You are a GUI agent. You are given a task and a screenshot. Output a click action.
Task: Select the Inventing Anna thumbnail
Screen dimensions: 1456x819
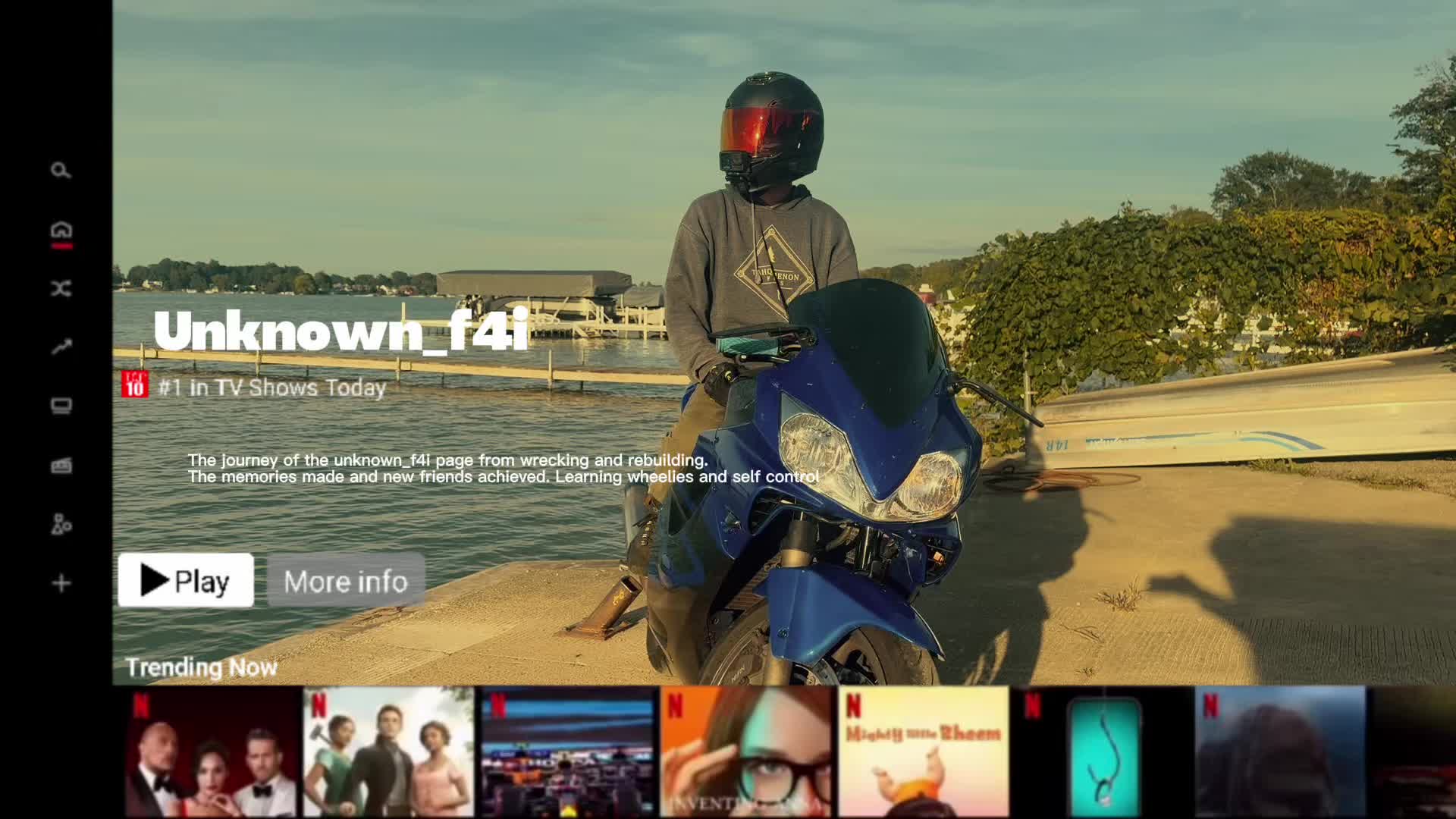[746, 752]
